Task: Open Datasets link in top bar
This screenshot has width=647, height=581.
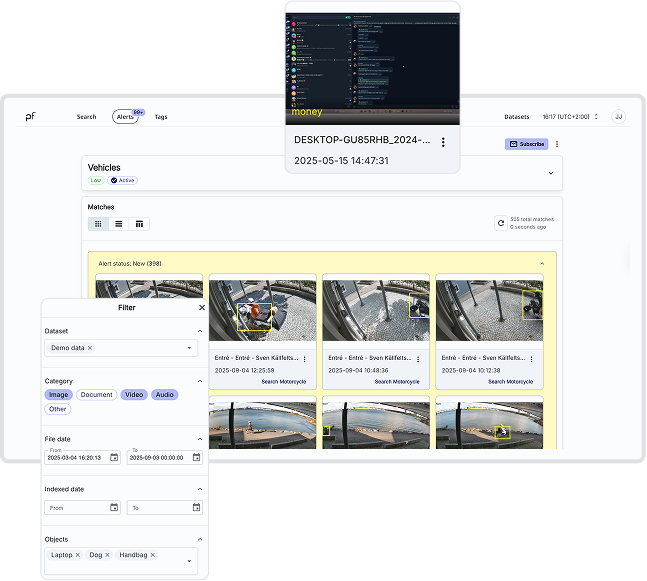Action: pos(516,117)
